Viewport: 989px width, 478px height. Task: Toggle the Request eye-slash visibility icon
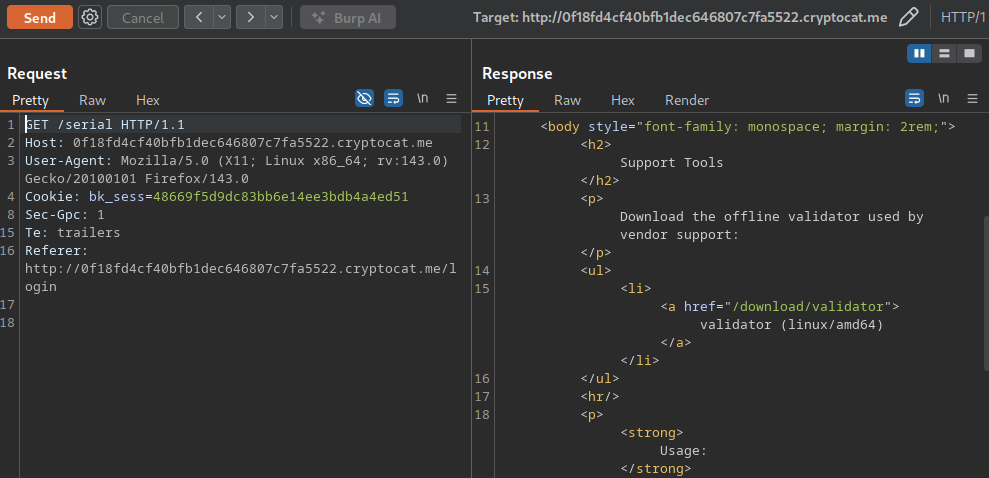click(x=365, y=98)
